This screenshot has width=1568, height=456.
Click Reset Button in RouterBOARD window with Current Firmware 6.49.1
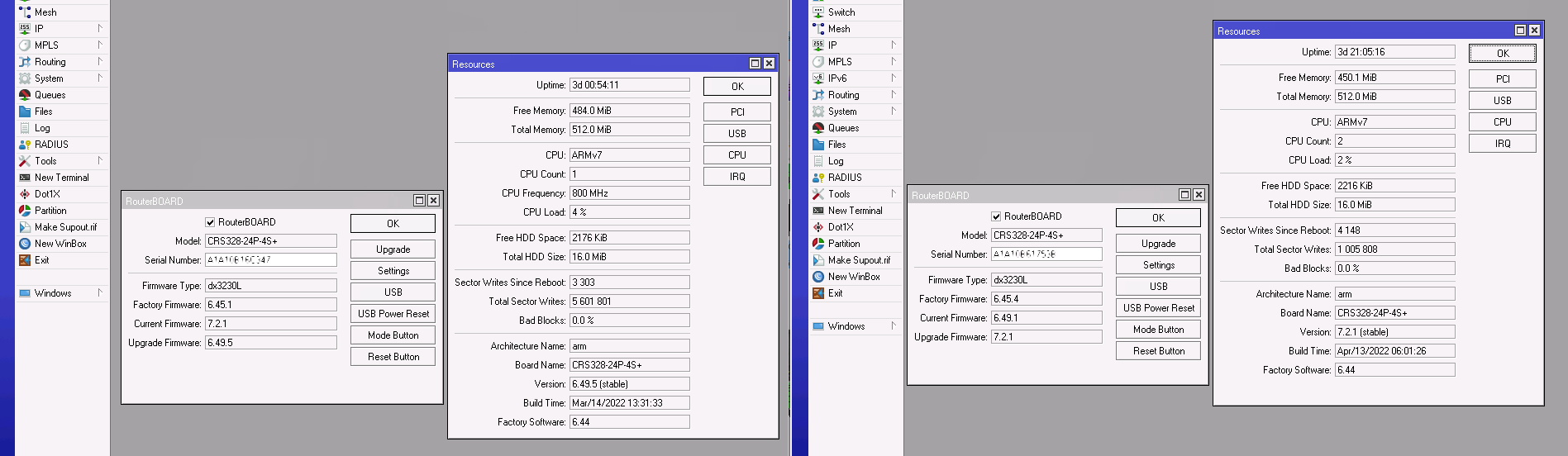coord(1159,351)
